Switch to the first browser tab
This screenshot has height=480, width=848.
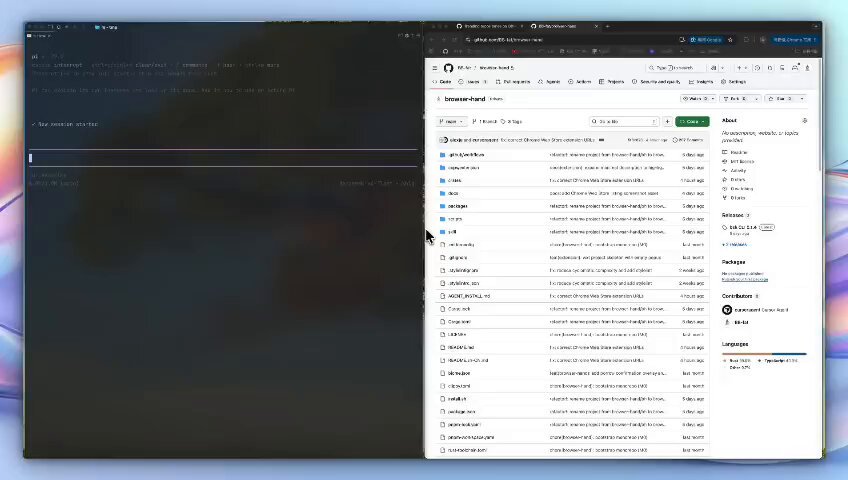(x=489, y=26)
